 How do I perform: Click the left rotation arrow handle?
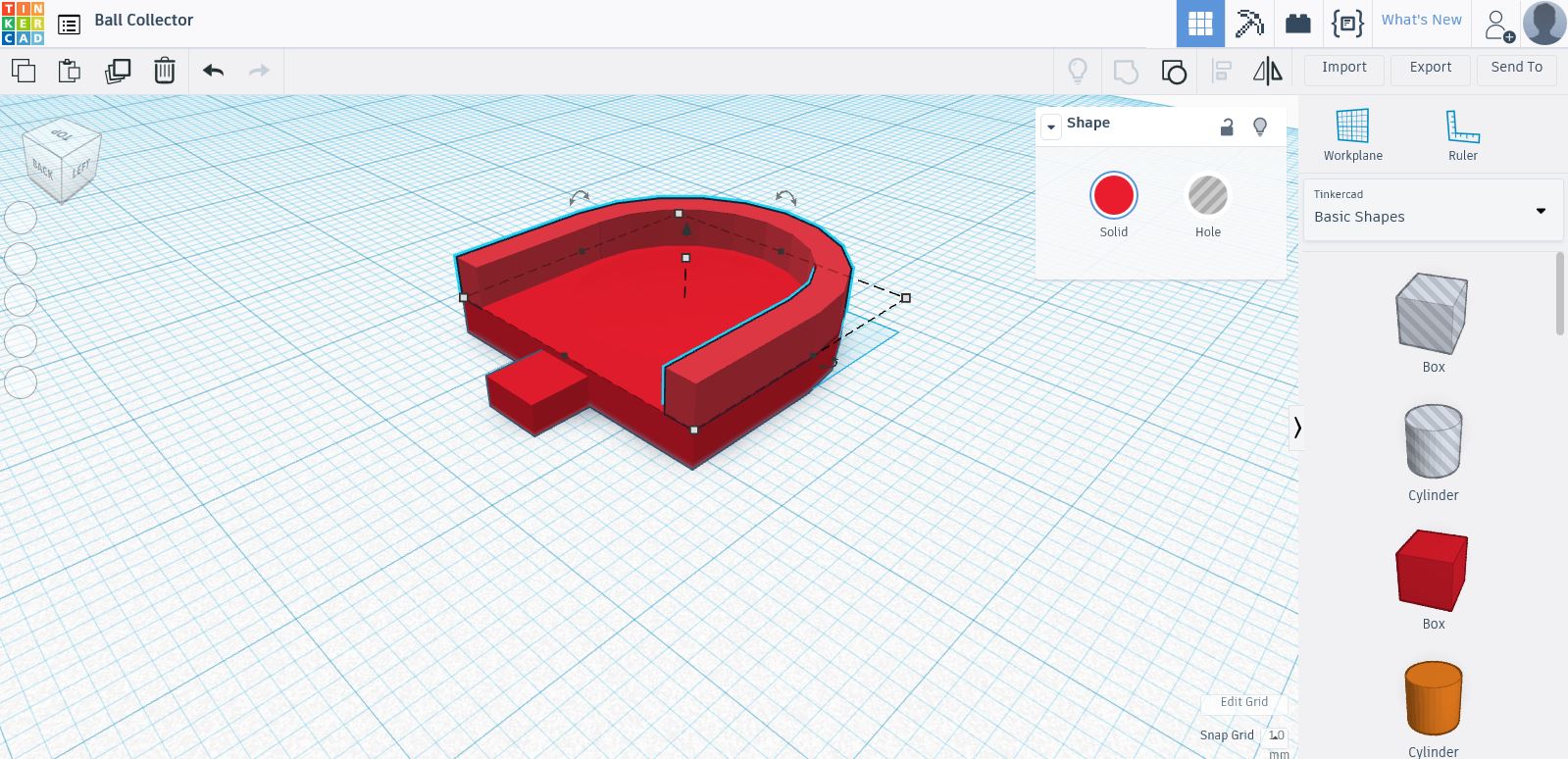click(580, 198)
